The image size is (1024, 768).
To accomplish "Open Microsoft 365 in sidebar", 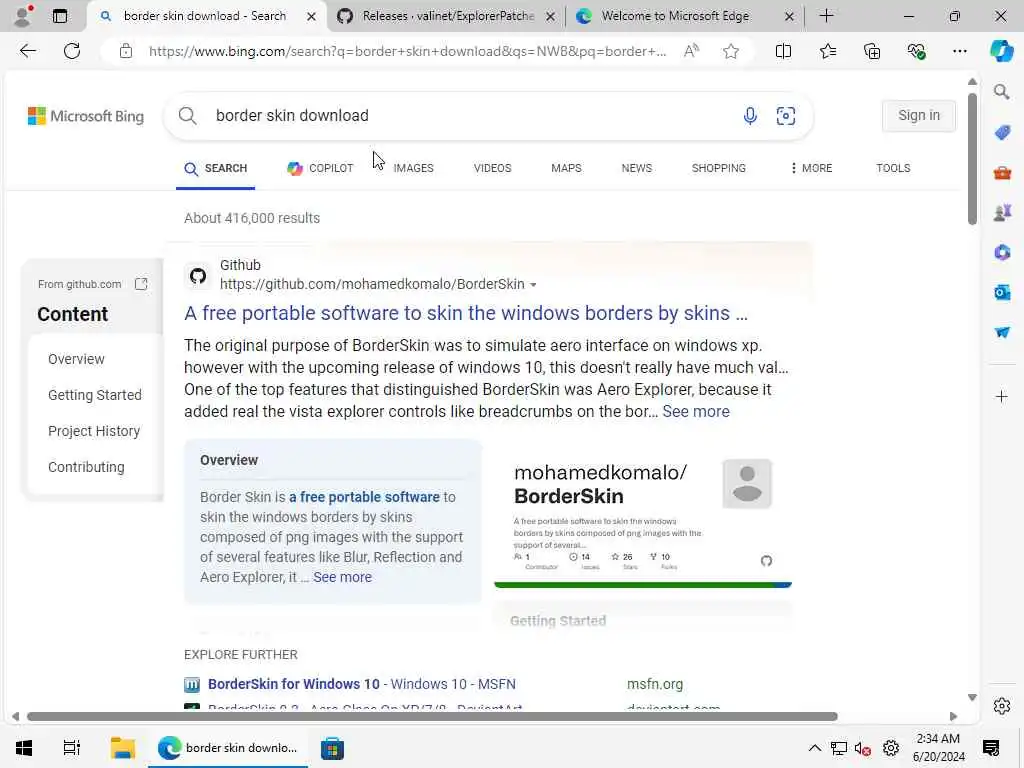I will (x=1002, y=252).
